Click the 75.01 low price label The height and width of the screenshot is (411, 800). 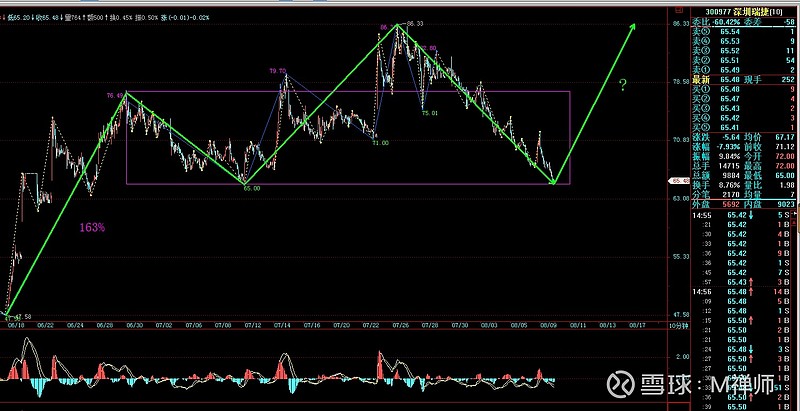click(430, 113)
